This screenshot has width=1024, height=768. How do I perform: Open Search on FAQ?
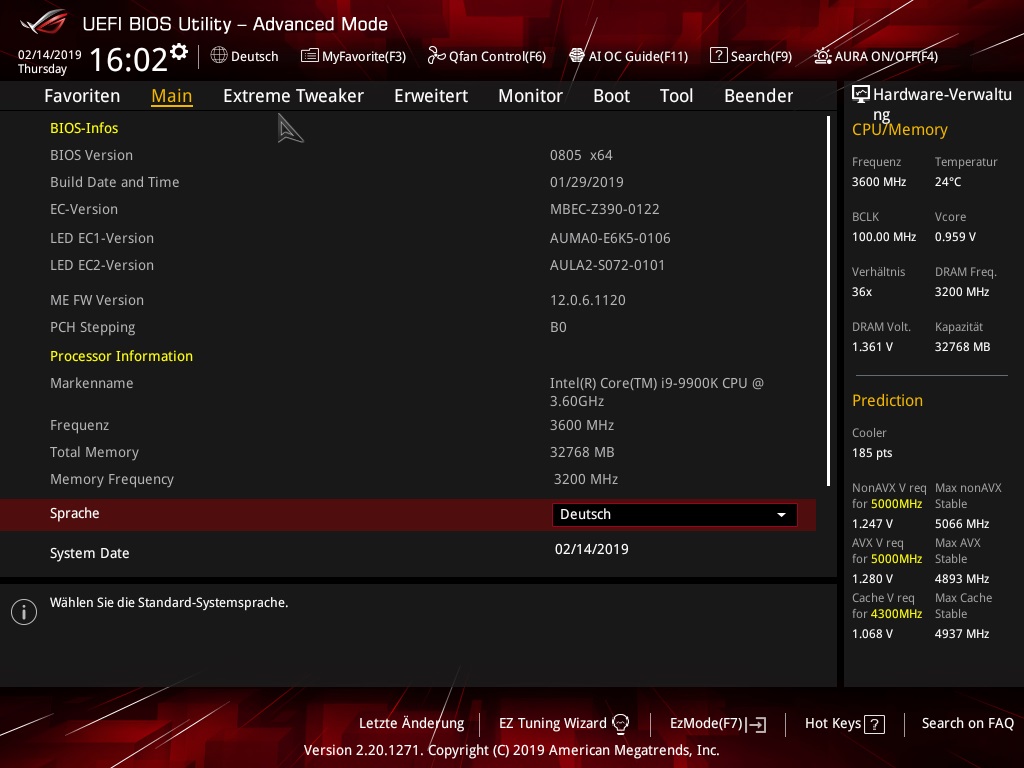(967, 723)
